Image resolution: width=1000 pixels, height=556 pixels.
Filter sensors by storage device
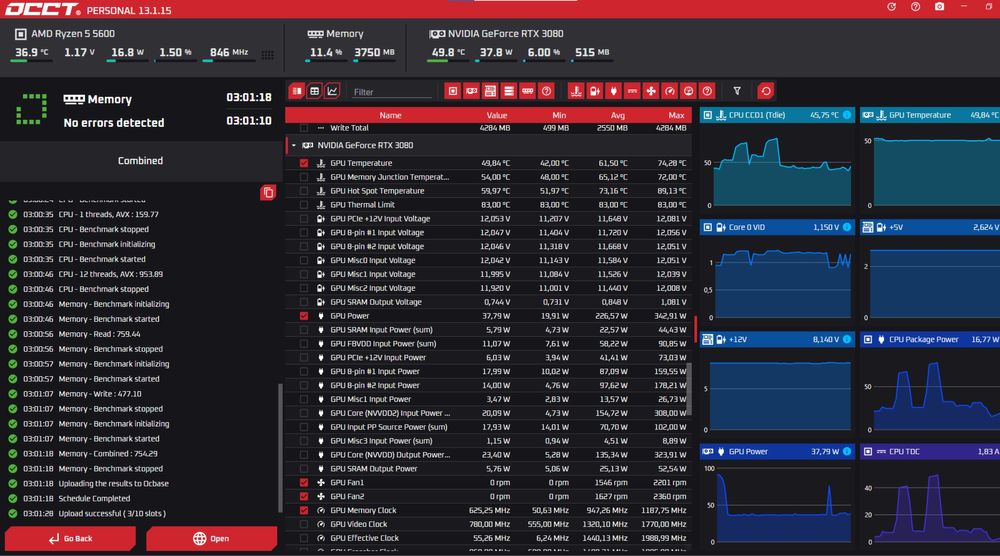coord(508,91)
